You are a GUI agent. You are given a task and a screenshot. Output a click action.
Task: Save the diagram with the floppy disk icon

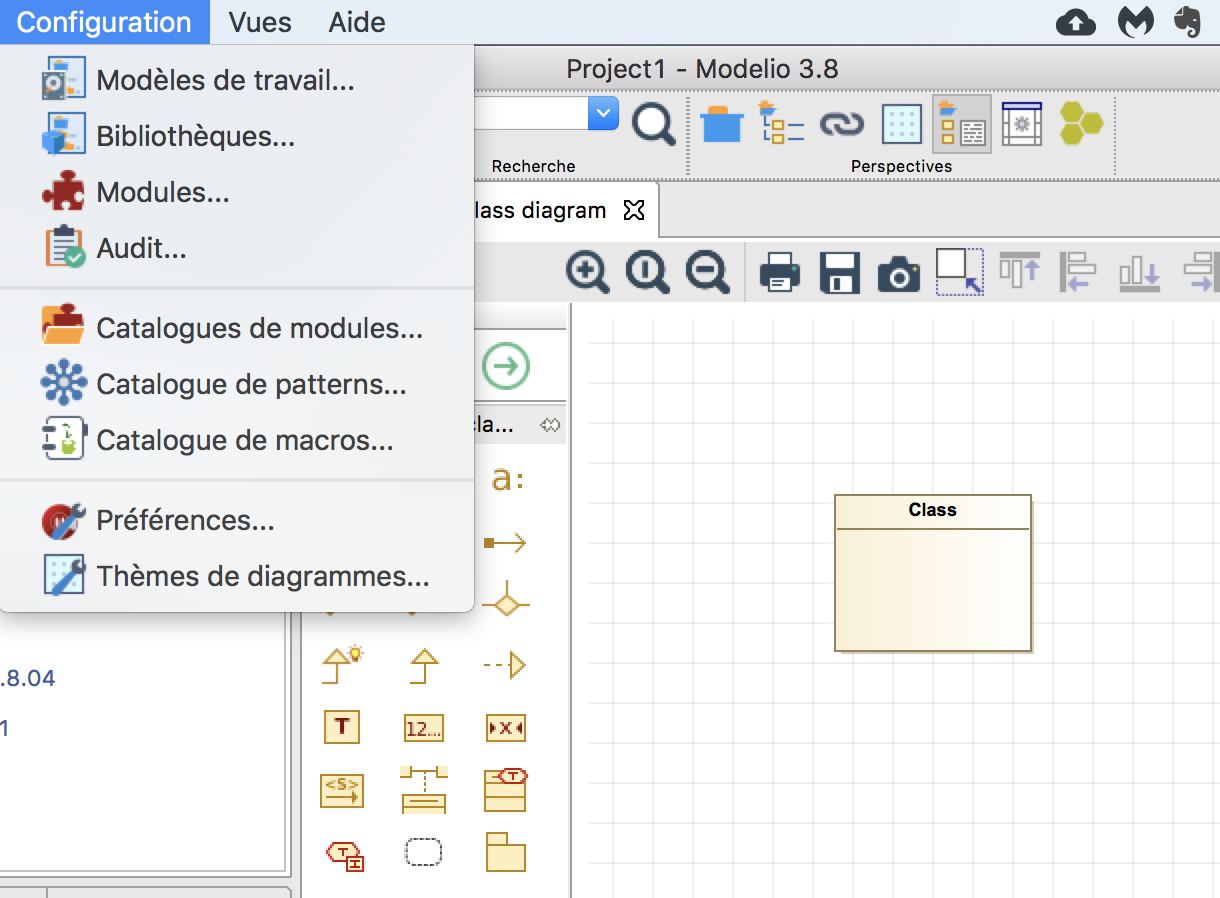(839, 272)
